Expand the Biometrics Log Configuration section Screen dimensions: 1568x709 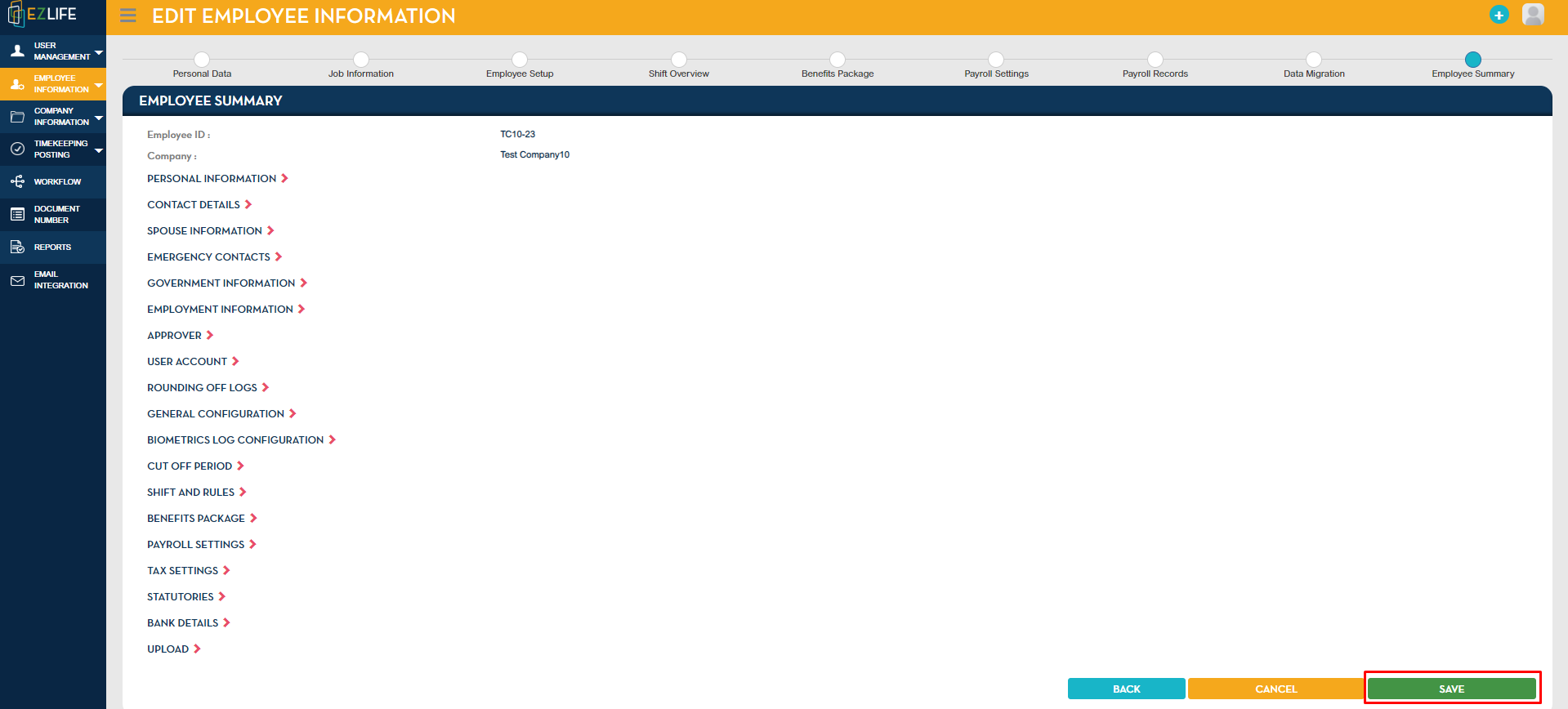click(242, 439)
